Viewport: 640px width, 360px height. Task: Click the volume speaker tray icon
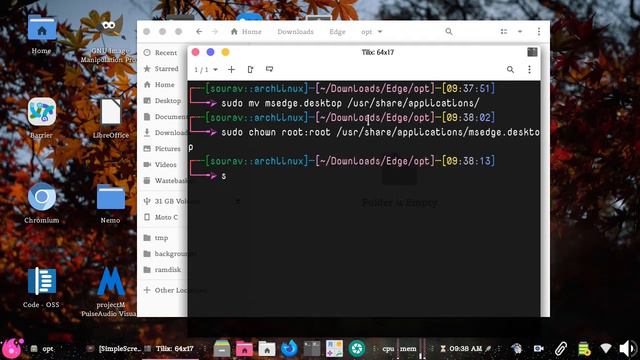tap(628, 349)
